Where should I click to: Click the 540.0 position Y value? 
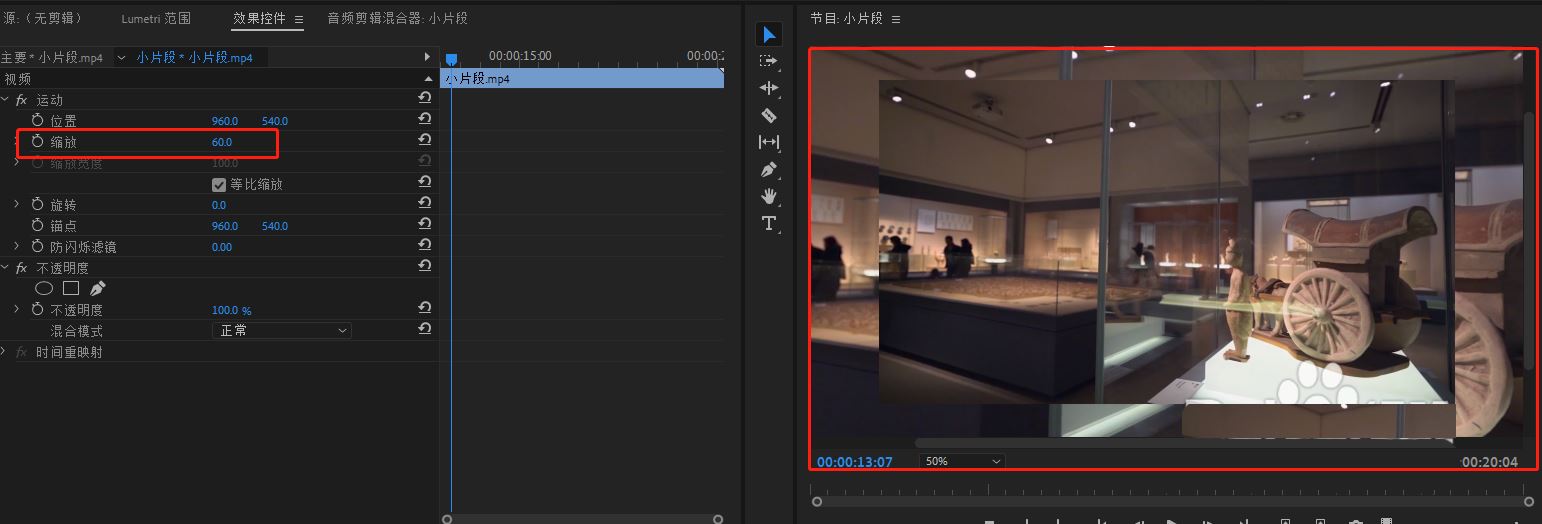(x=275, y=121)
